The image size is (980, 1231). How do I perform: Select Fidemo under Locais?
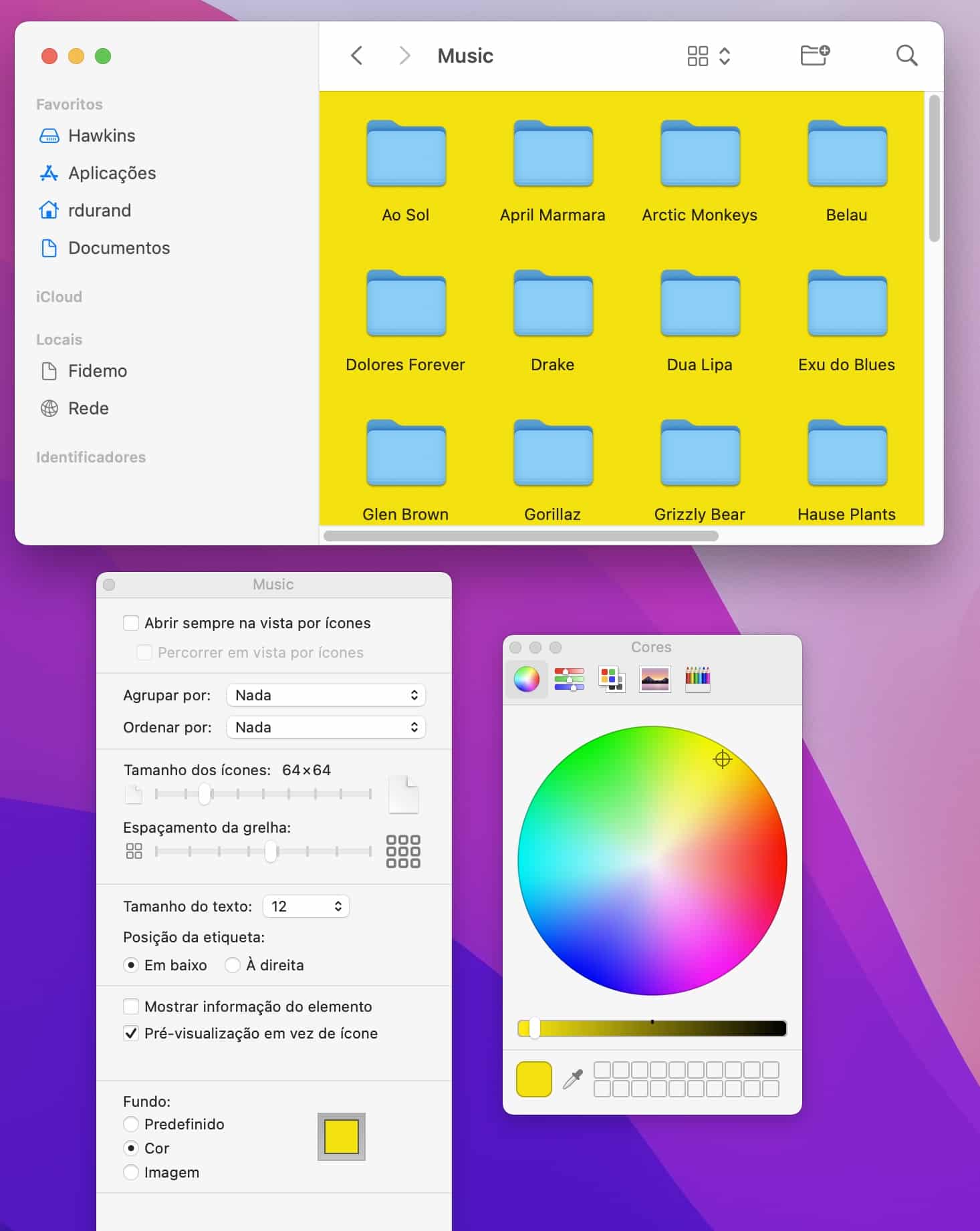point(84,371)
